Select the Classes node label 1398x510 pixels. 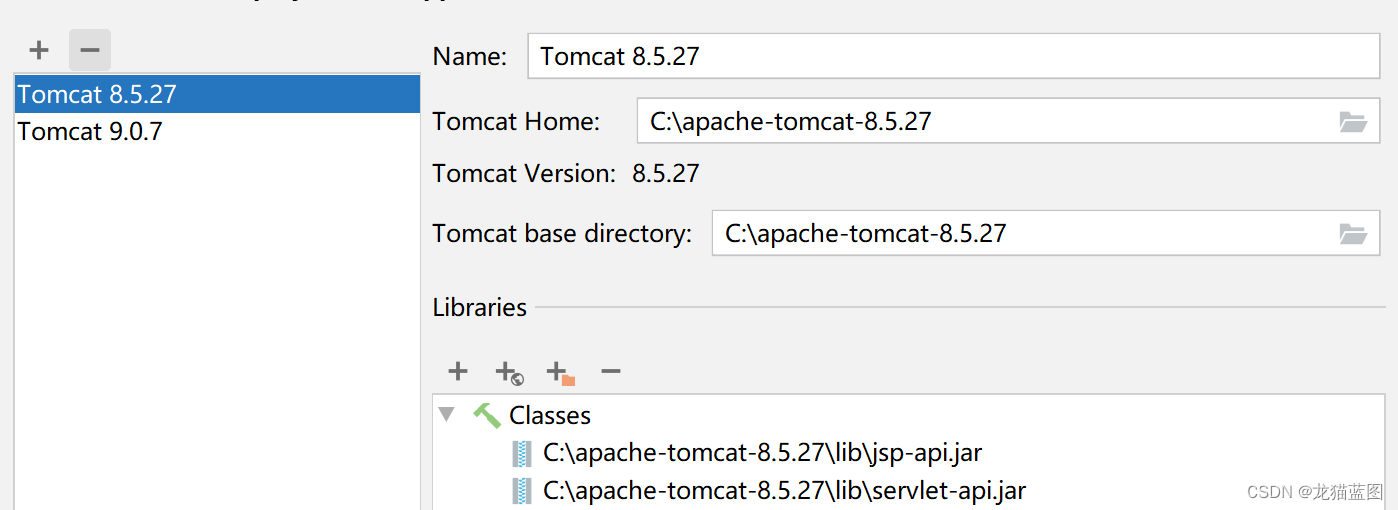coord(550,415)
